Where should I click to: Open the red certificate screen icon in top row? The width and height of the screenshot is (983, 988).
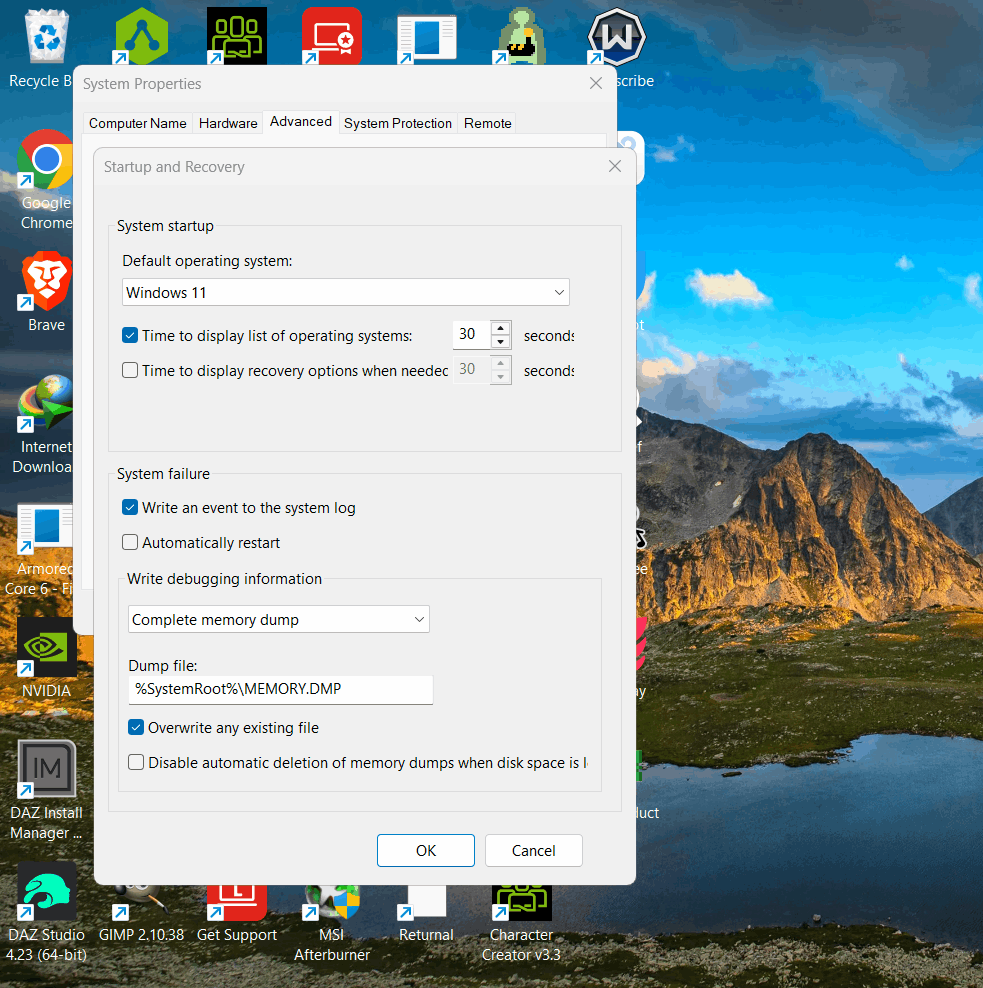point(331,37)
